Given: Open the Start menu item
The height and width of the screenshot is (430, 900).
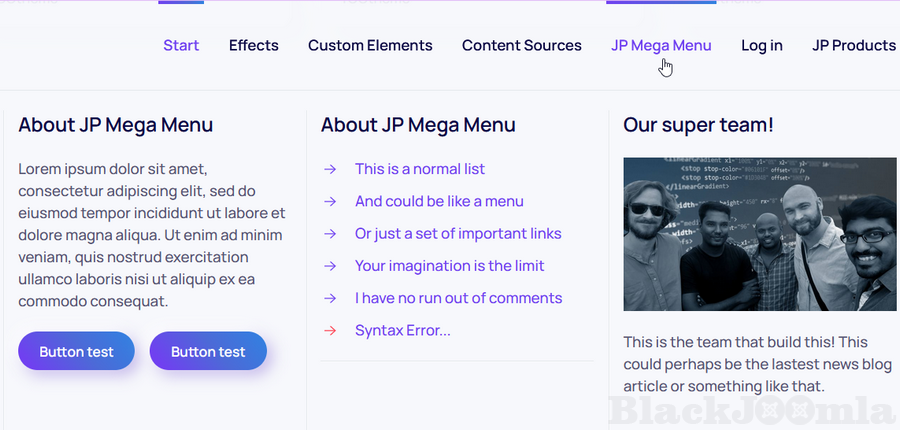Looking at the screenshot, I should click(x=181, y=45).
